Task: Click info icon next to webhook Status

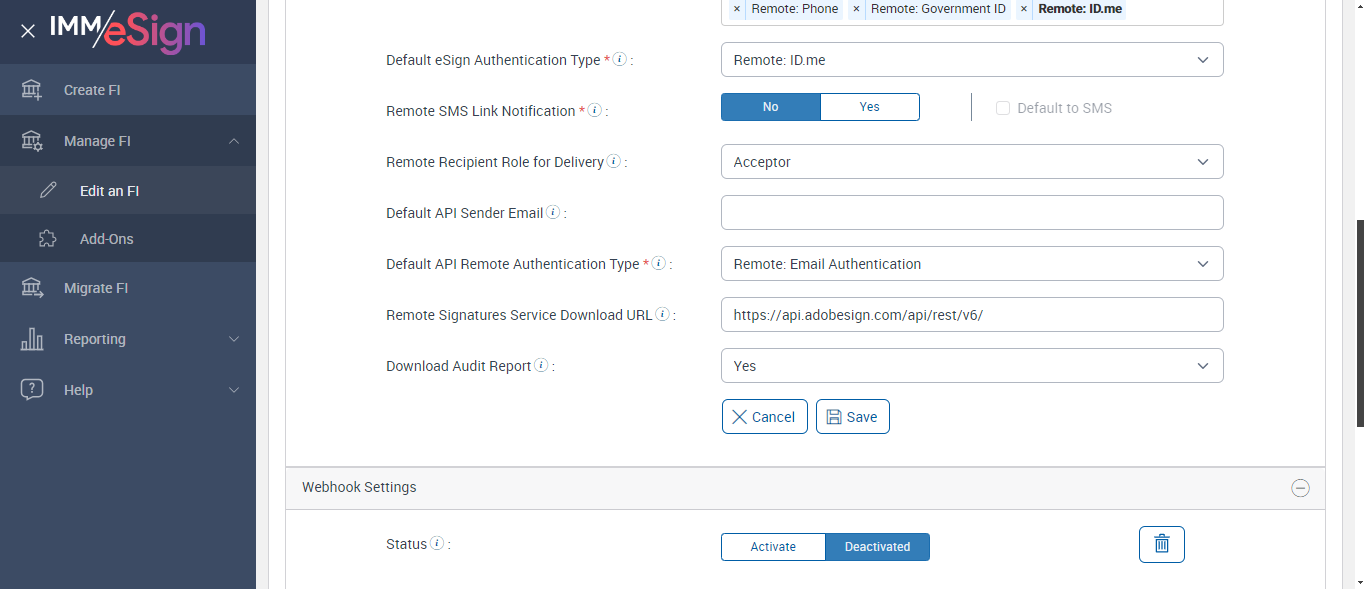Action: point(436,544)
